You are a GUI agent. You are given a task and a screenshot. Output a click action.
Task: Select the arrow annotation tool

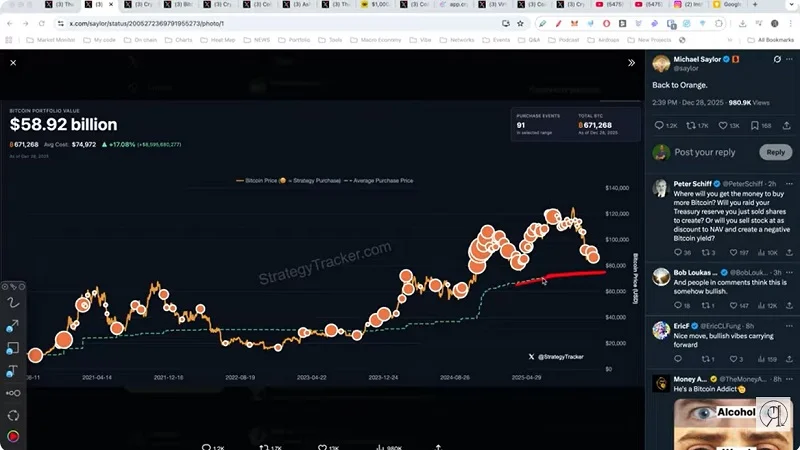coord(13,326)
